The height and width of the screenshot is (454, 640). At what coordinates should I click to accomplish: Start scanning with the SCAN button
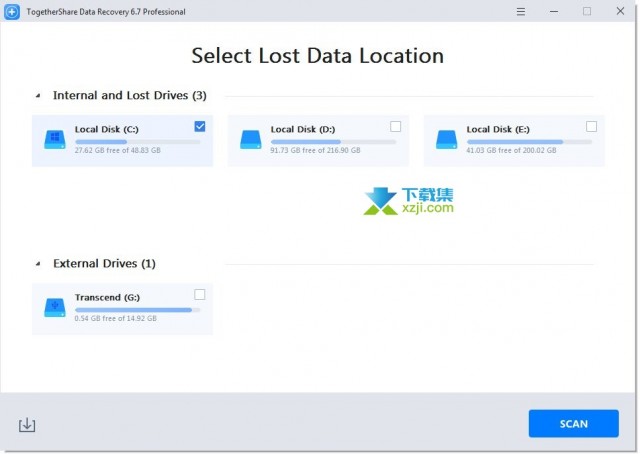tap(573, 424)
